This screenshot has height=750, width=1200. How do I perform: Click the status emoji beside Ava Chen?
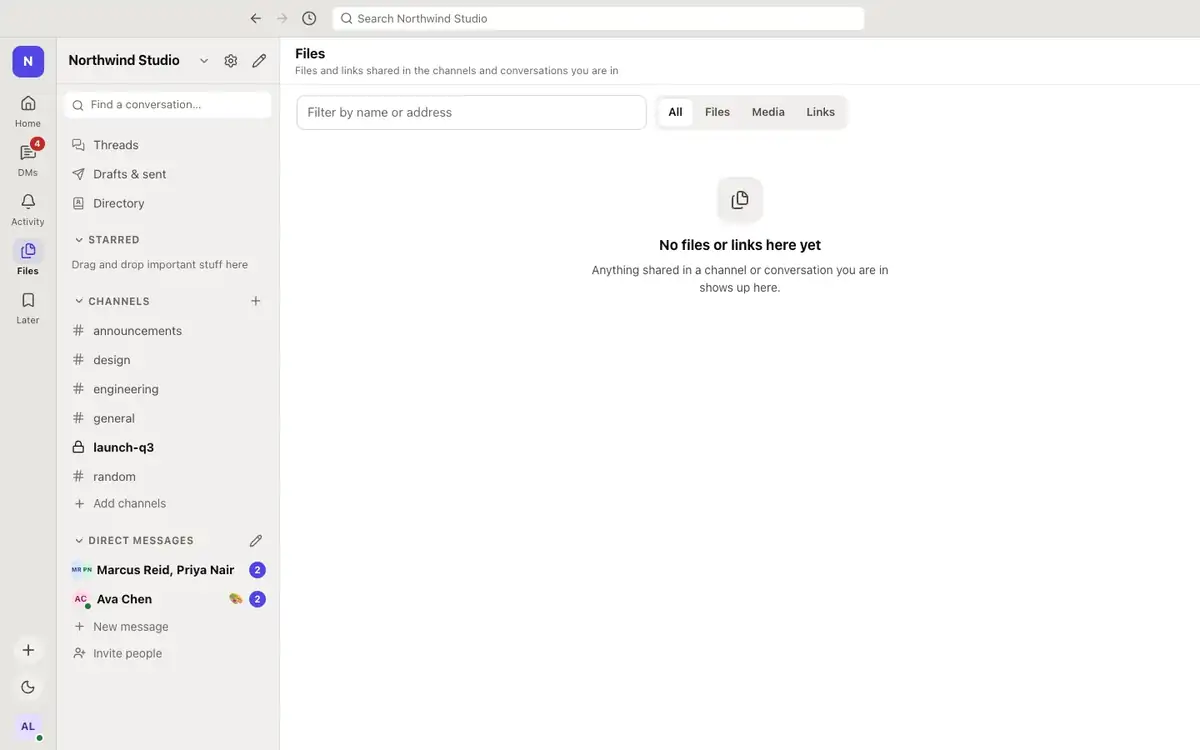[236, 599]
